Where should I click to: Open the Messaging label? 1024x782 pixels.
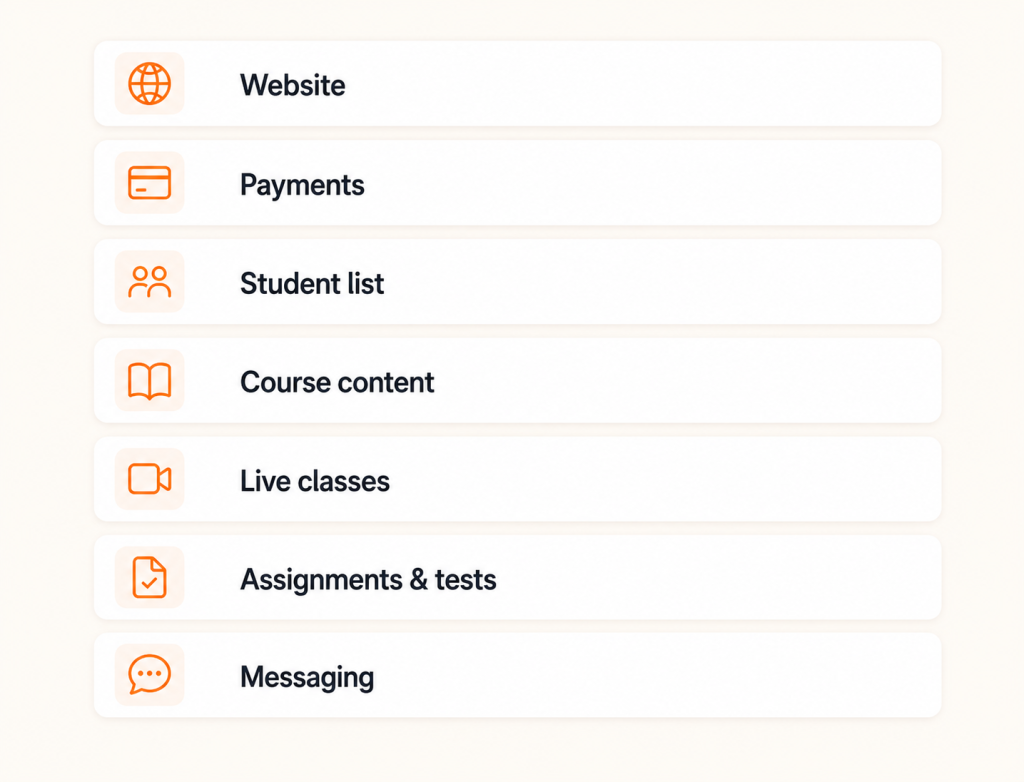coord(307,677)
